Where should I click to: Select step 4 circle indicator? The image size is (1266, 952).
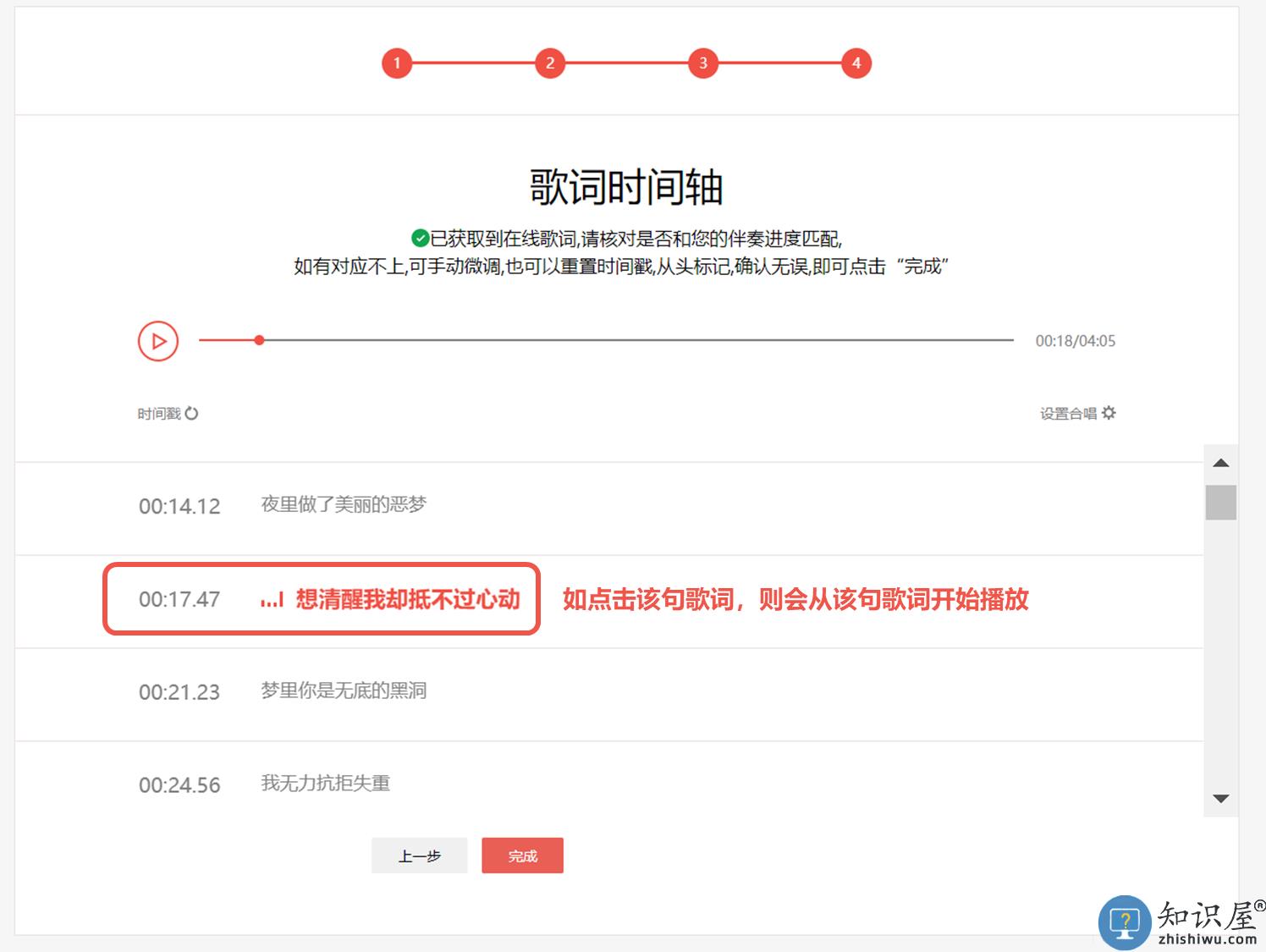tap(856, 63)
